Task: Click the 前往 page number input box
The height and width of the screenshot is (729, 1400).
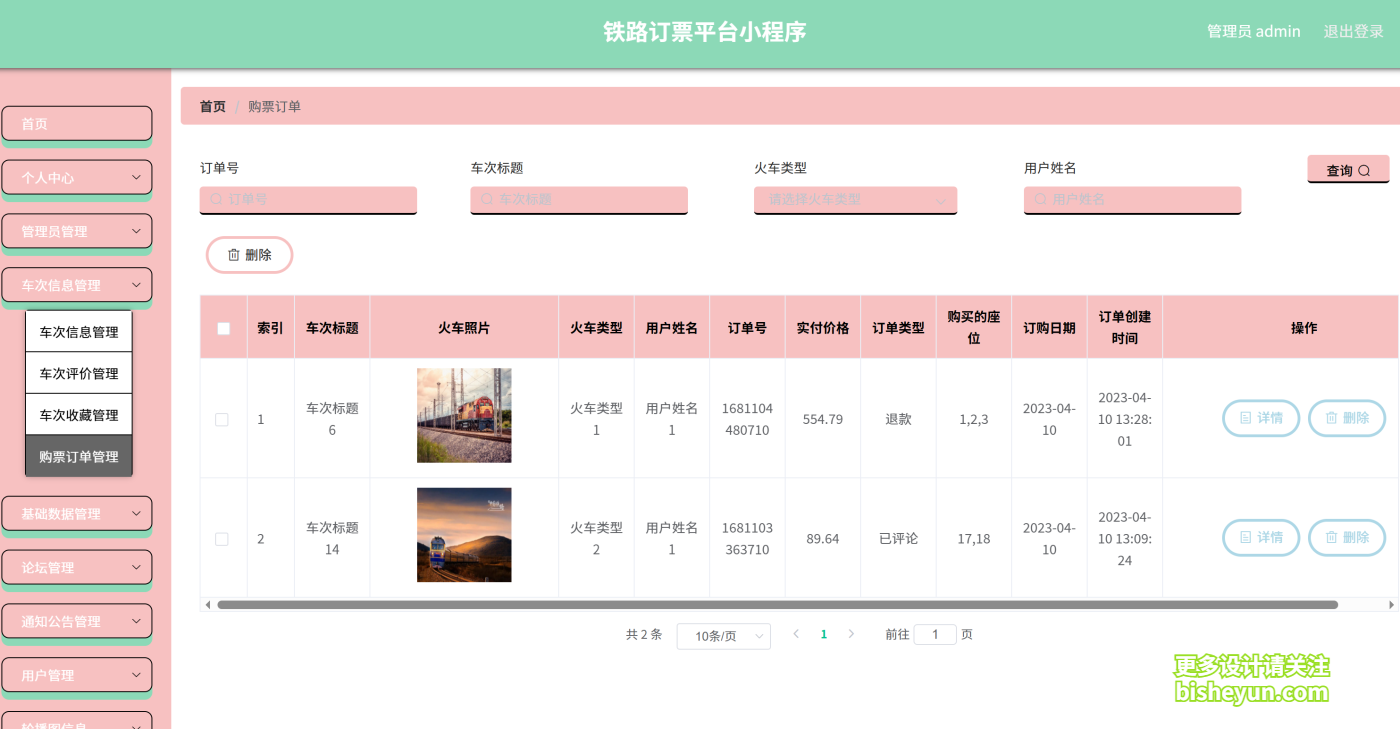Action: [x=935, y=634]
